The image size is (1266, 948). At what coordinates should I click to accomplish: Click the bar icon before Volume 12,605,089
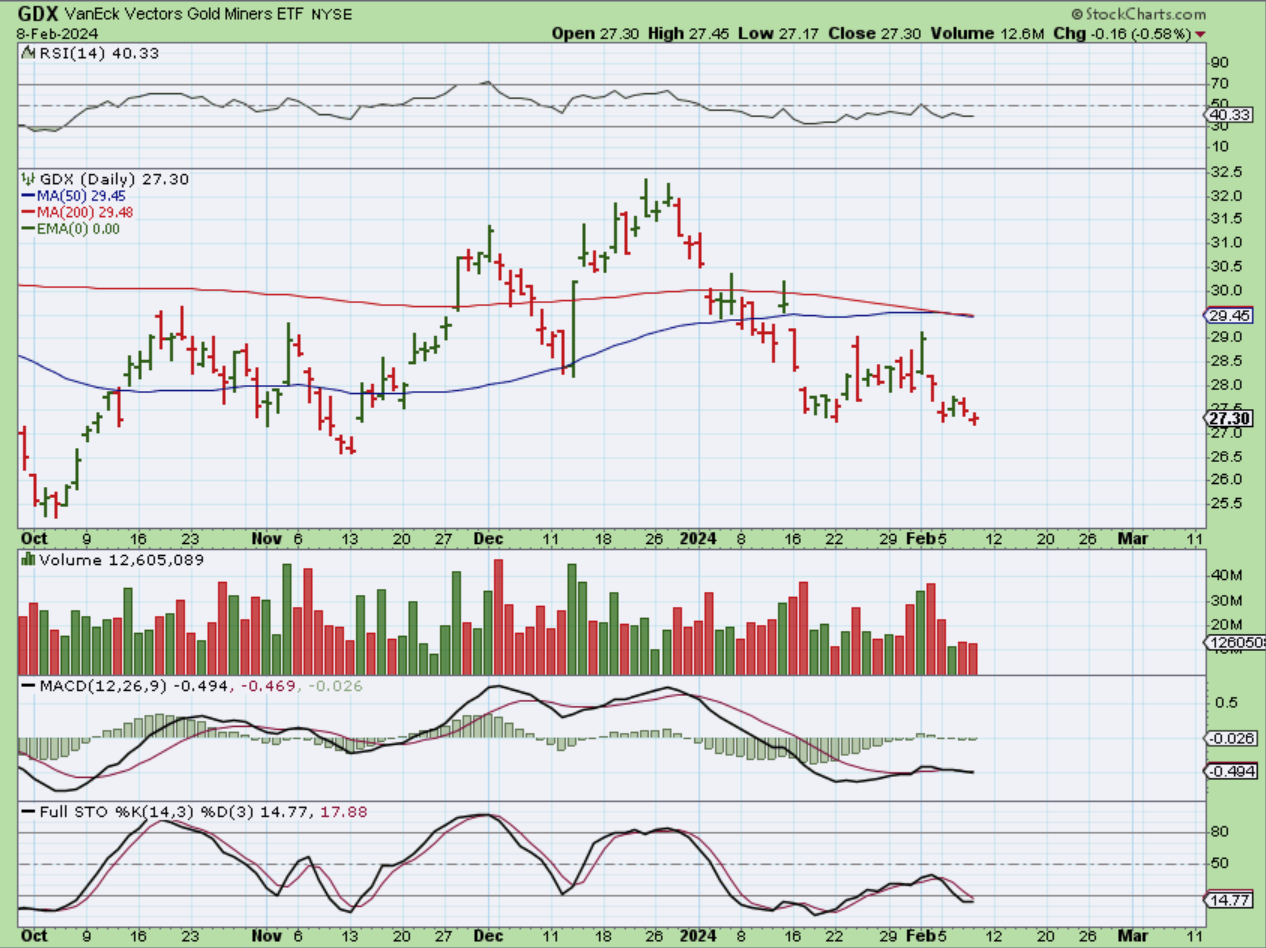28,560
